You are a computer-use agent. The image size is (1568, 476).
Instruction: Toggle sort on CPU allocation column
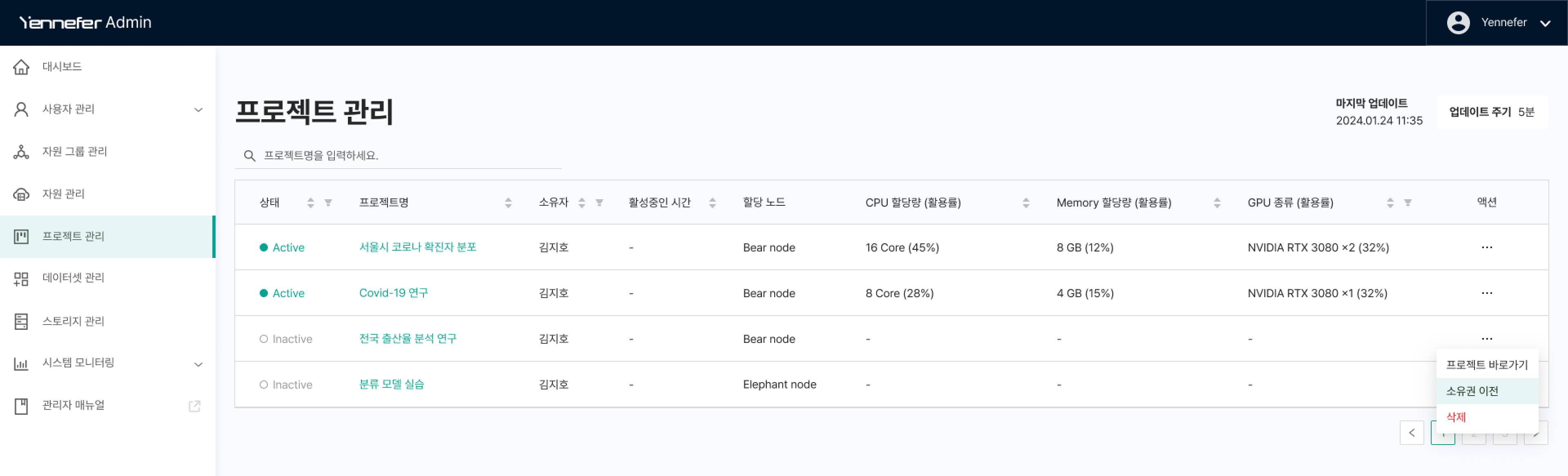pyautogui.click(x=1026, y=203)
